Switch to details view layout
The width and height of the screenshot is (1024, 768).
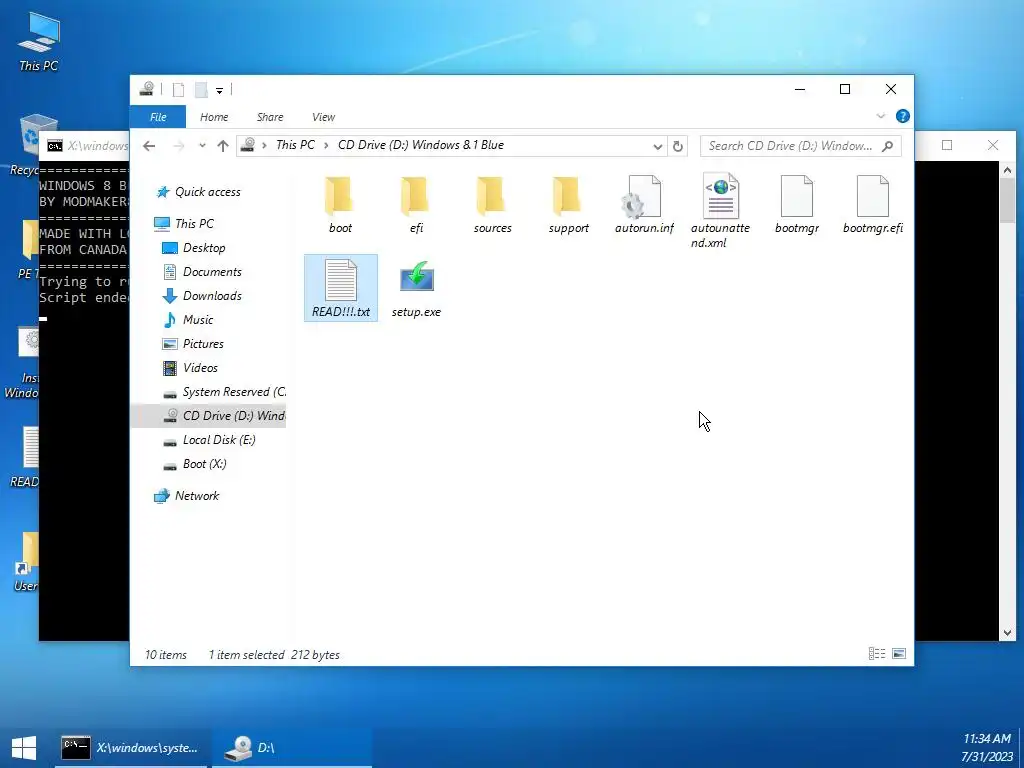click(x=877, y=654)
